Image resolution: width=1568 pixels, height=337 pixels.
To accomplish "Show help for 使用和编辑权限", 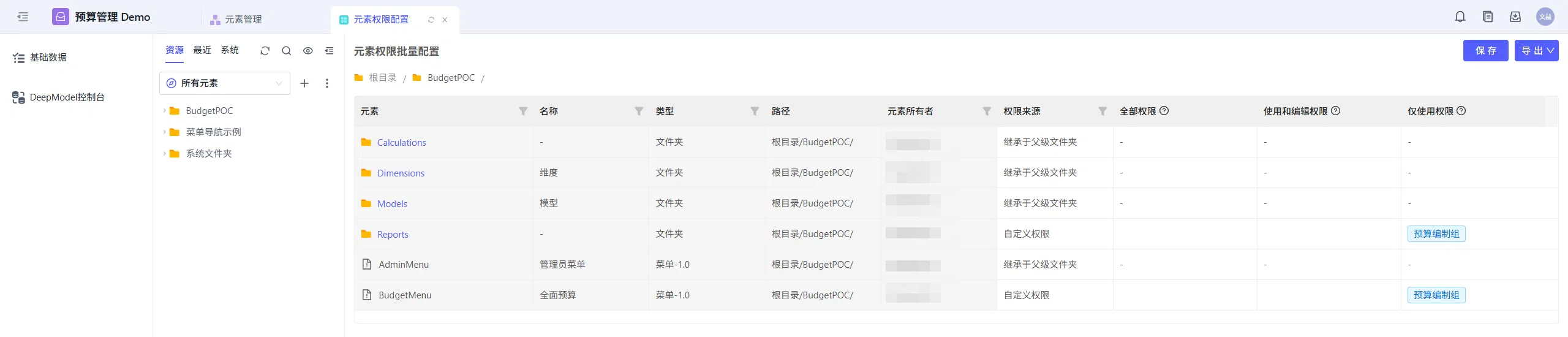I will 1336,111.
